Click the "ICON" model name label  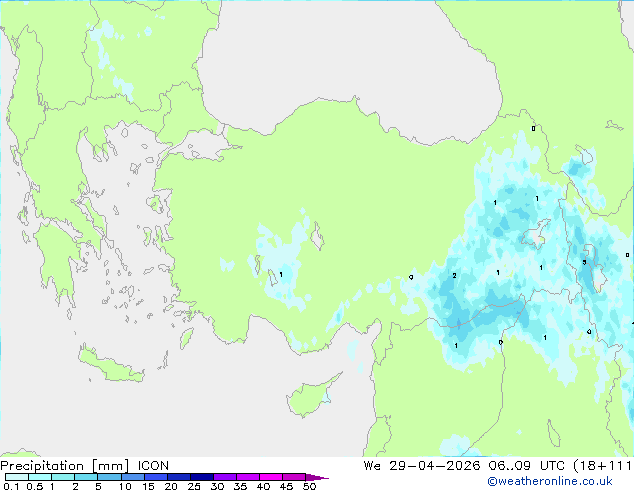pos(153,466)
